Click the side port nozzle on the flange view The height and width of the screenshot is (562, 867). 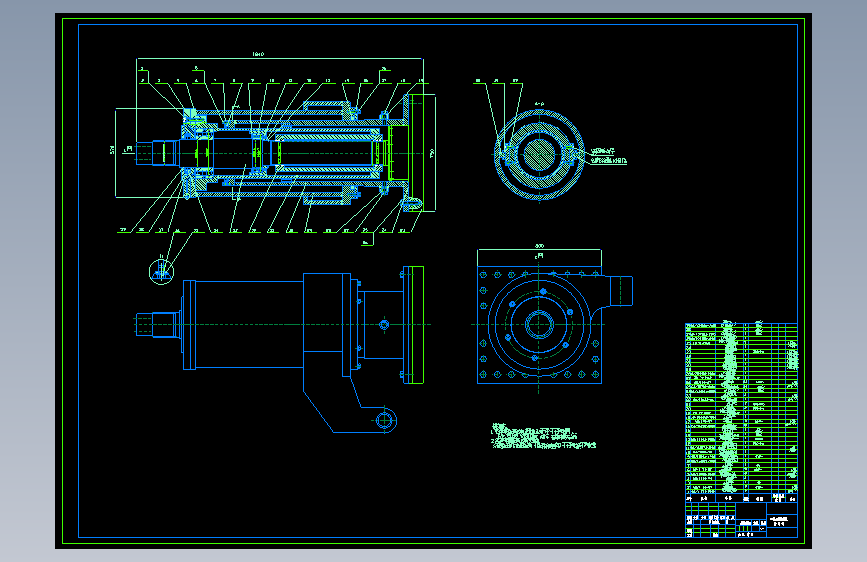pos(621,290)
